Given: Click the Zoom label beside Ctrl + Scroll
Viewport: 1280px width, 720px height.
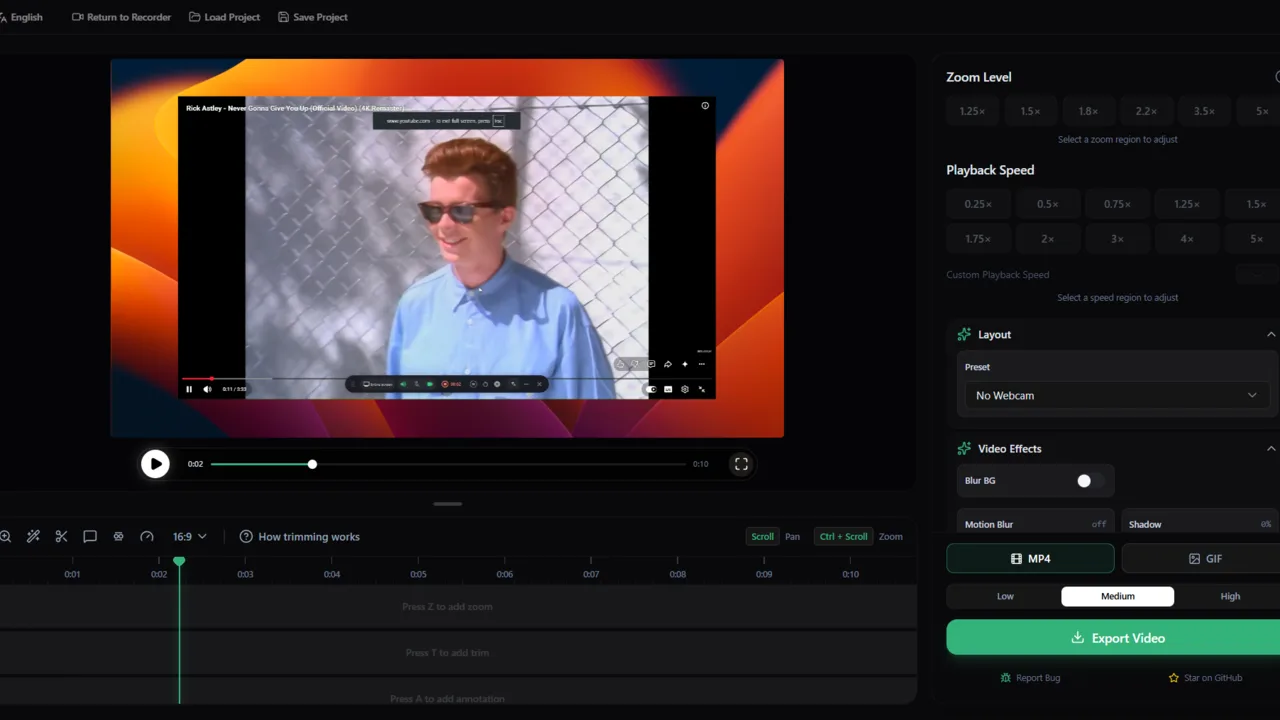Looking at the screenshot, I should [x=890, y=537].
